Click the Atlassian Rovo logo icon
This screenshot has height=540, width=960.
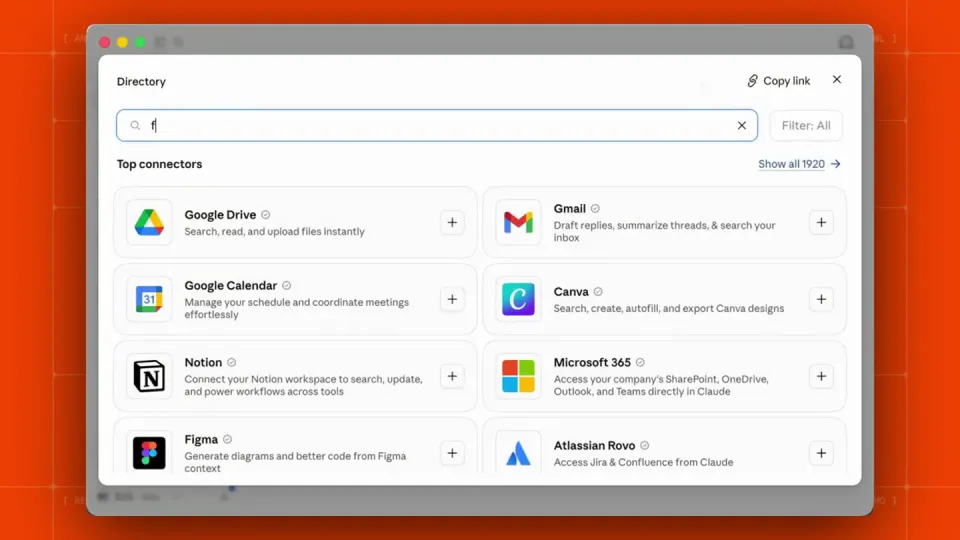pos(518,453)
